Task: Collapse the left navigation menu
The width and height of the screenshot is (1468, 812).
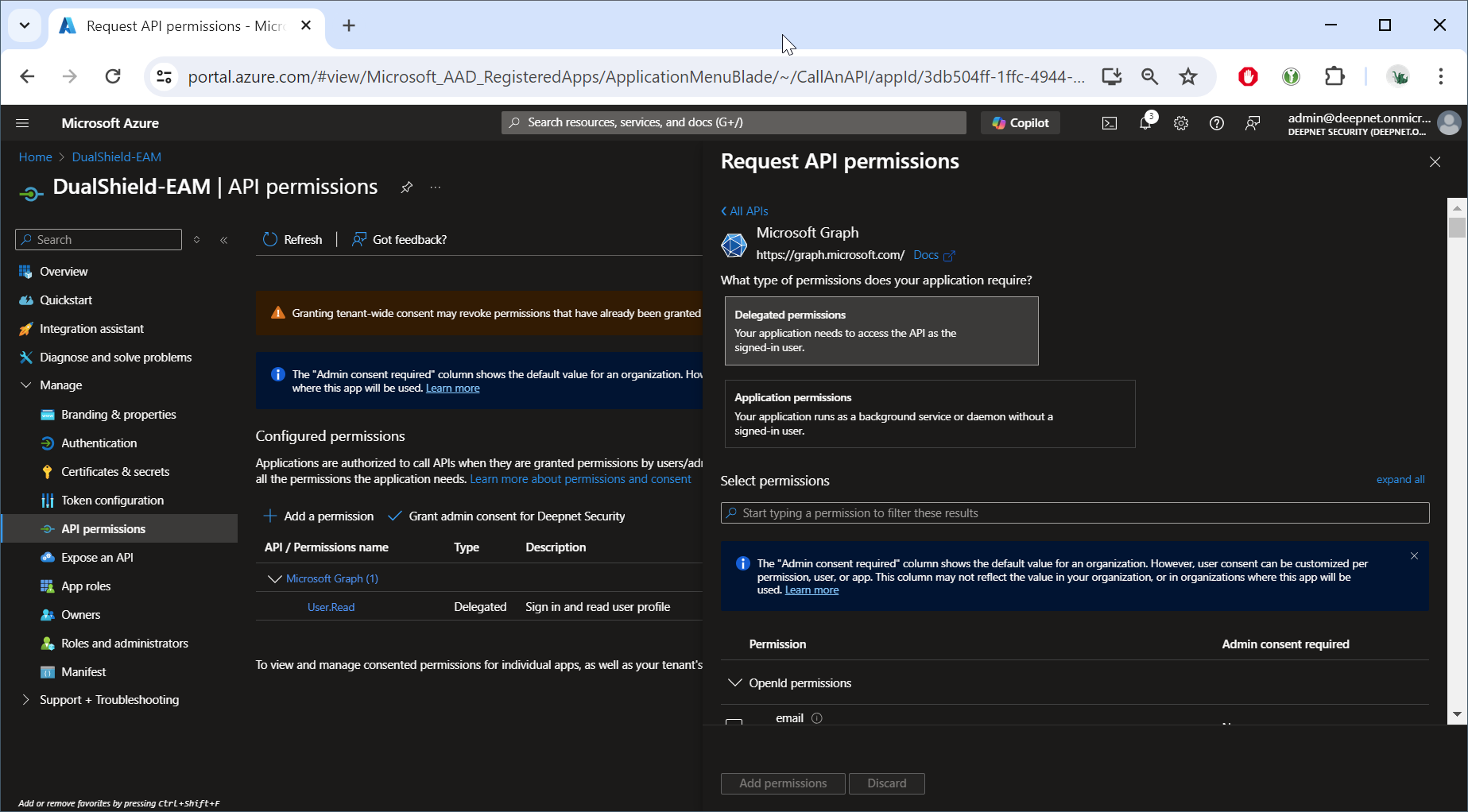Action: 224,240
